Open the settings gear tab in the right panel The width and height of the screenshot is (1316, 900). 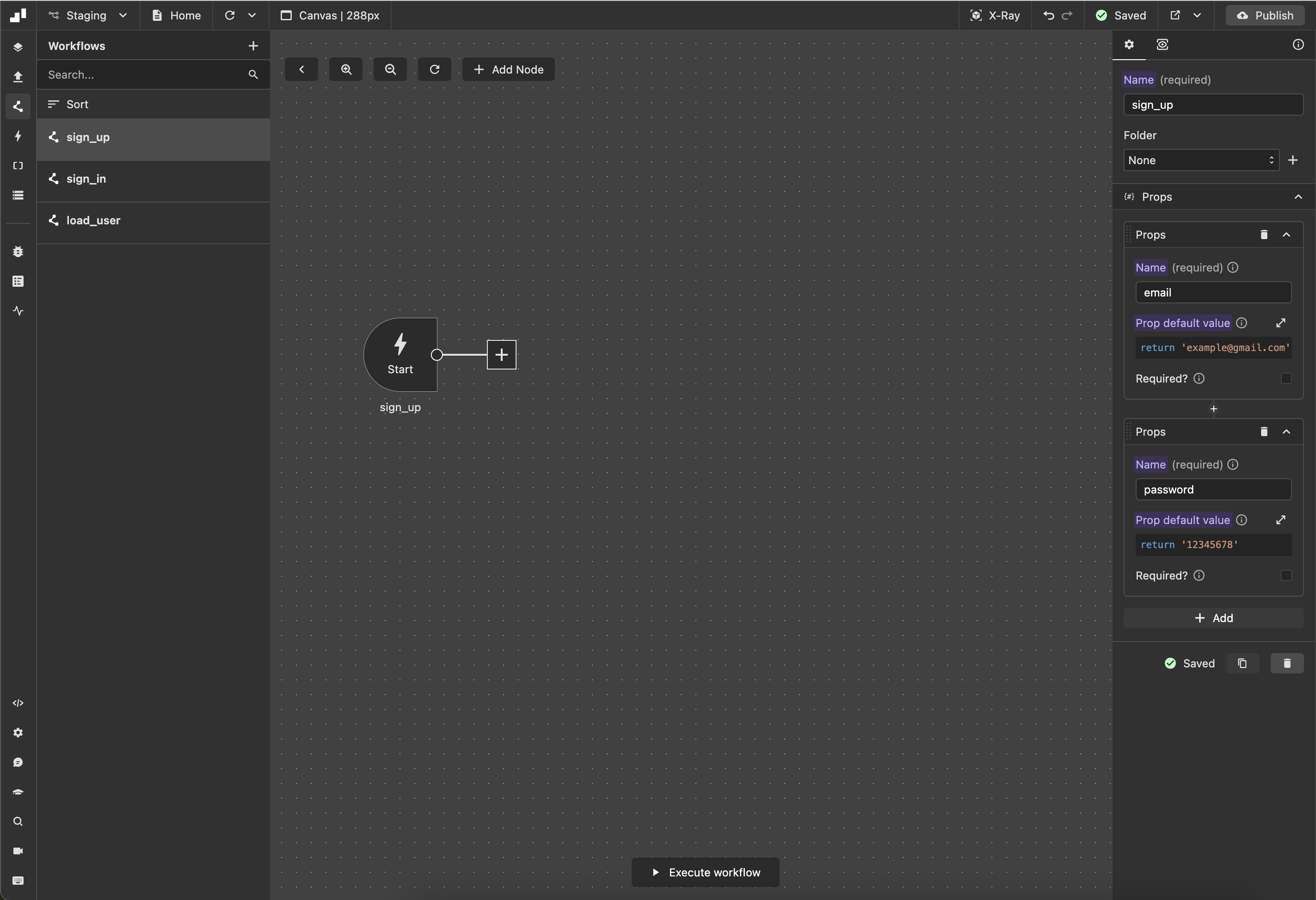pyautogui.click(x=1129, y=44)
